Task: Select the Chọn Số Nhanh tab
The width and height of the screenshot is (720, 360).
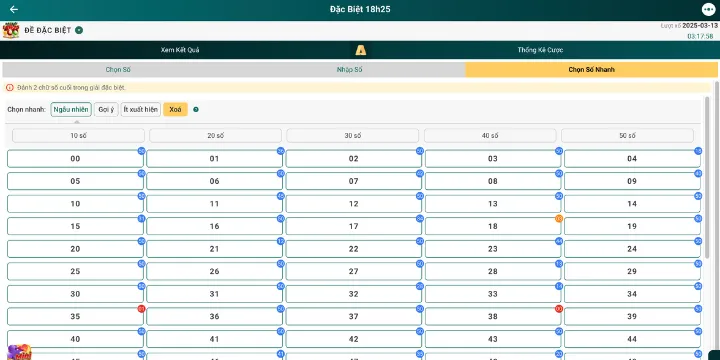Action: (591, 70)
